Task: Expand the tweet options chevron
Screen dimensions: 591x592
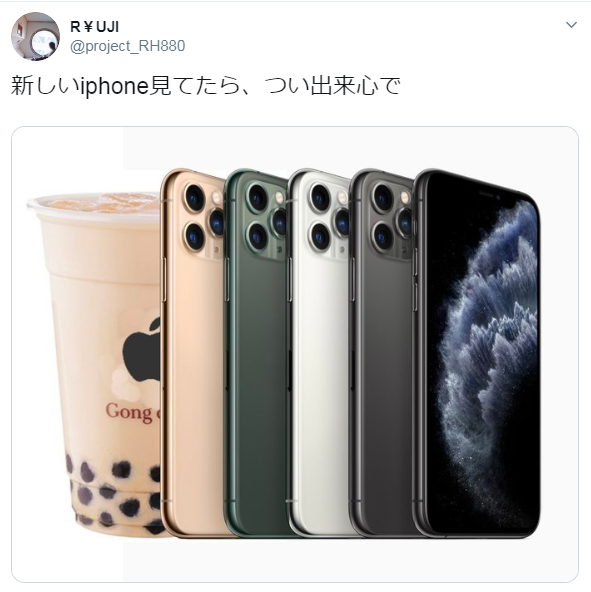Action: 571,25
